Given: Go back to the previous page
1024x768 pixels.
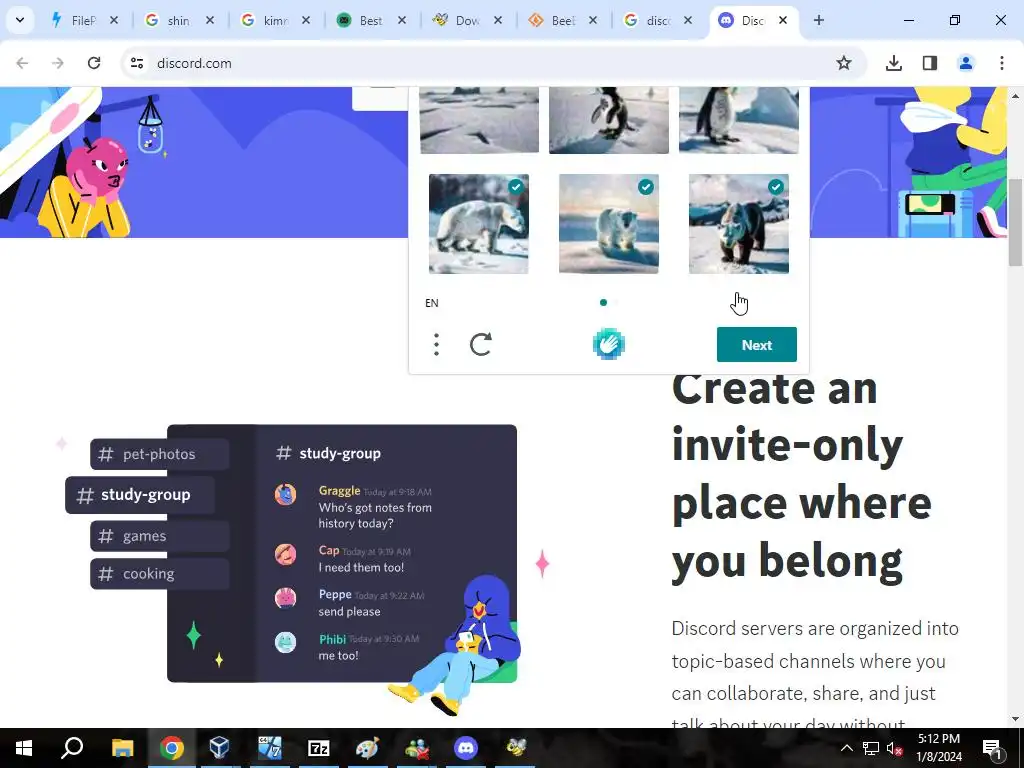Looking at the screenshot, I should pos(22,63).
